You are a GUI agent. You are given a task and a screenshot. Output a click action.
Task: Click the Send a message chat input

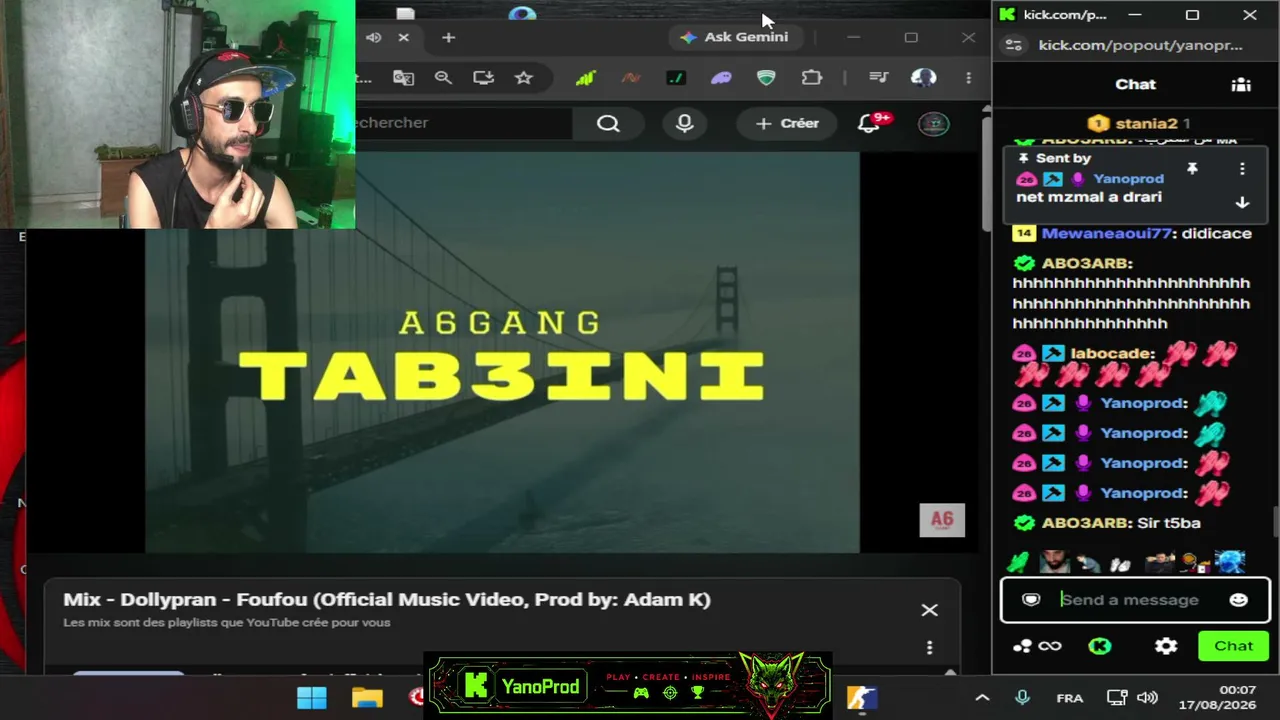coord(1135,600)
